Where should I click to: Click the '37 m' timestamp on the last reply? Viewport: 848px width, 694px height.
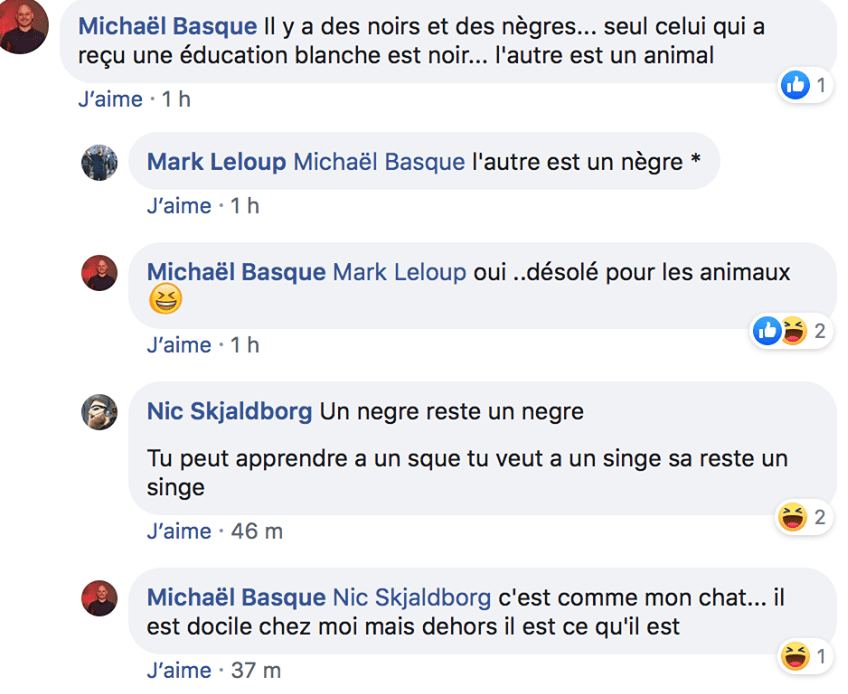(256, 670)
